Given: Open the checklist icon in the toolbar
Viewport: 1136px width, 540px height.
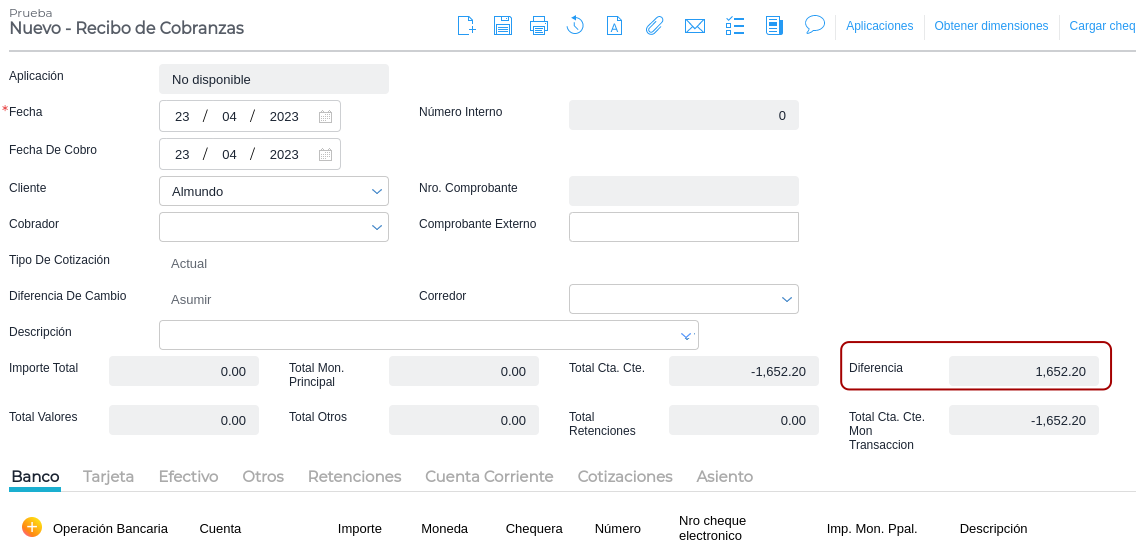Looking at the screenshot, I should [x=735, y=26].
